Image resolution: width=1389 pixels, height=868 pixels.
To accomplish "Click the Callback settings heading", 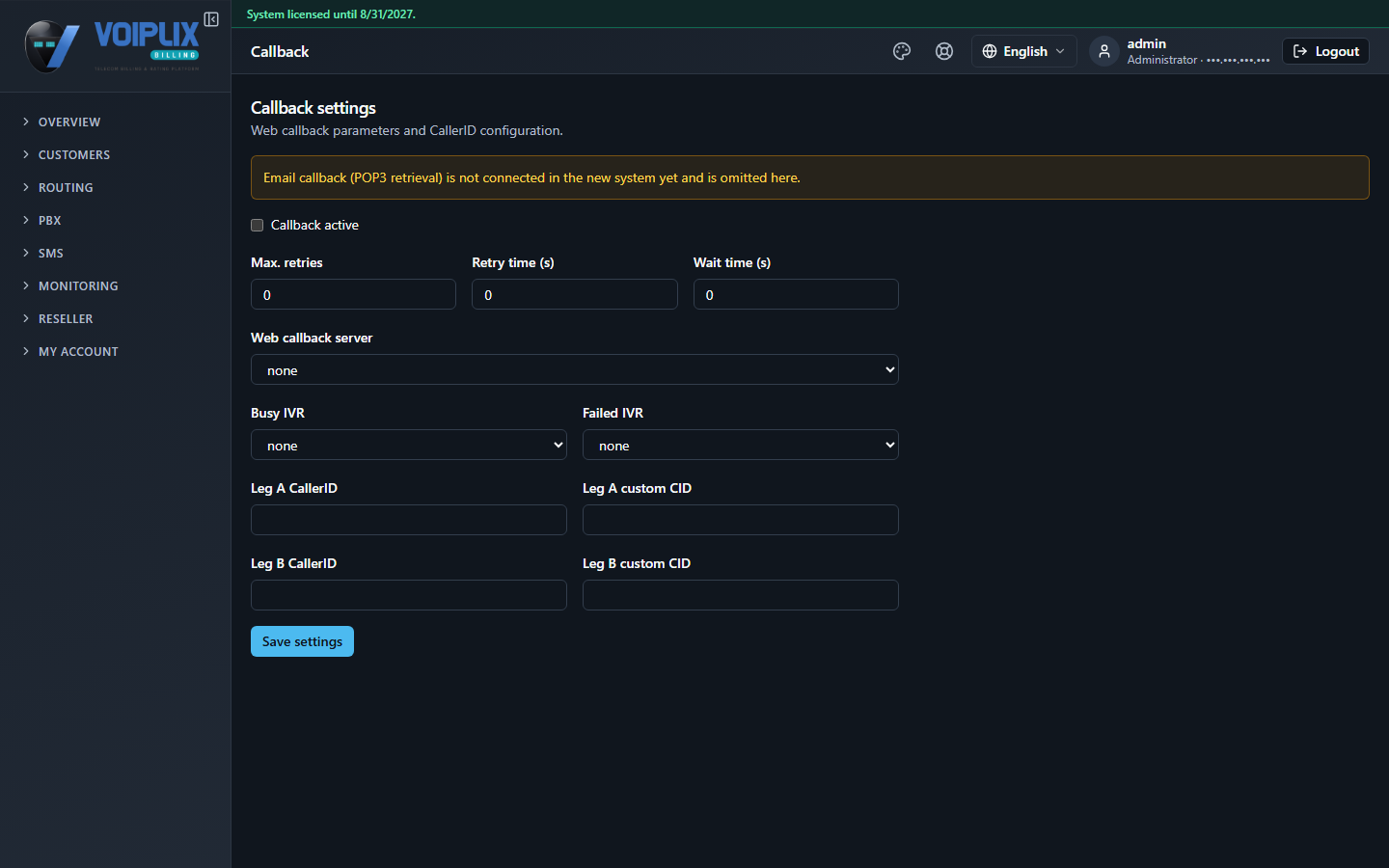I will click(x=313, y=108).
